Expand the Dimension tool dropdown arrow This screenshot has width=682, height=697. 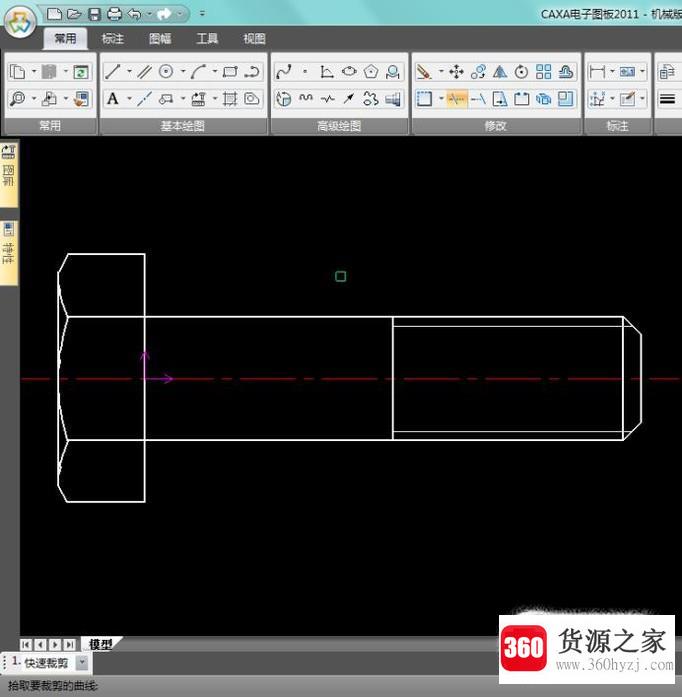click(x=612, y=71)
